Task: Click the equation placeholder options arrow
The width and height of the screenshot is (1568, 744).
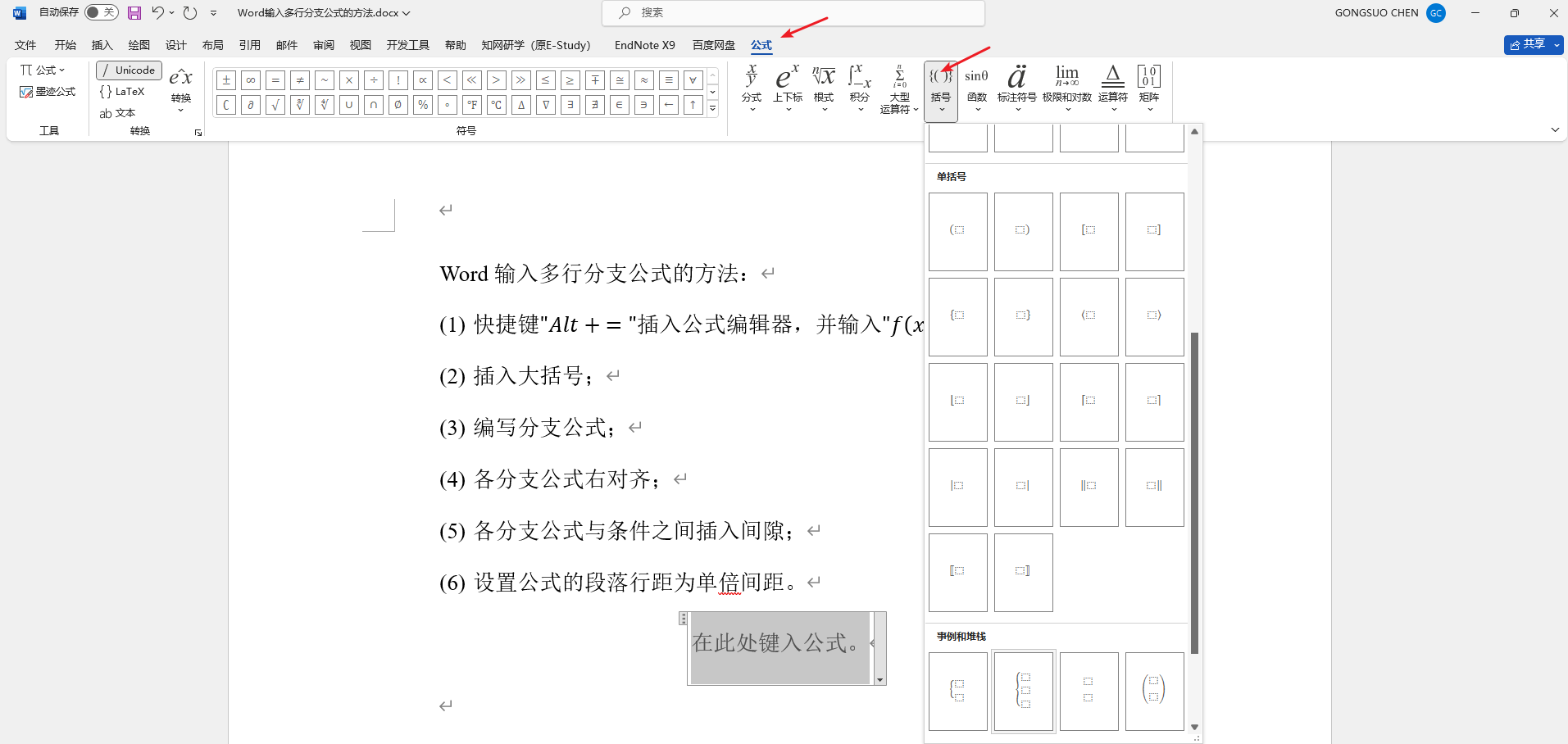Action: pos(880,680)
